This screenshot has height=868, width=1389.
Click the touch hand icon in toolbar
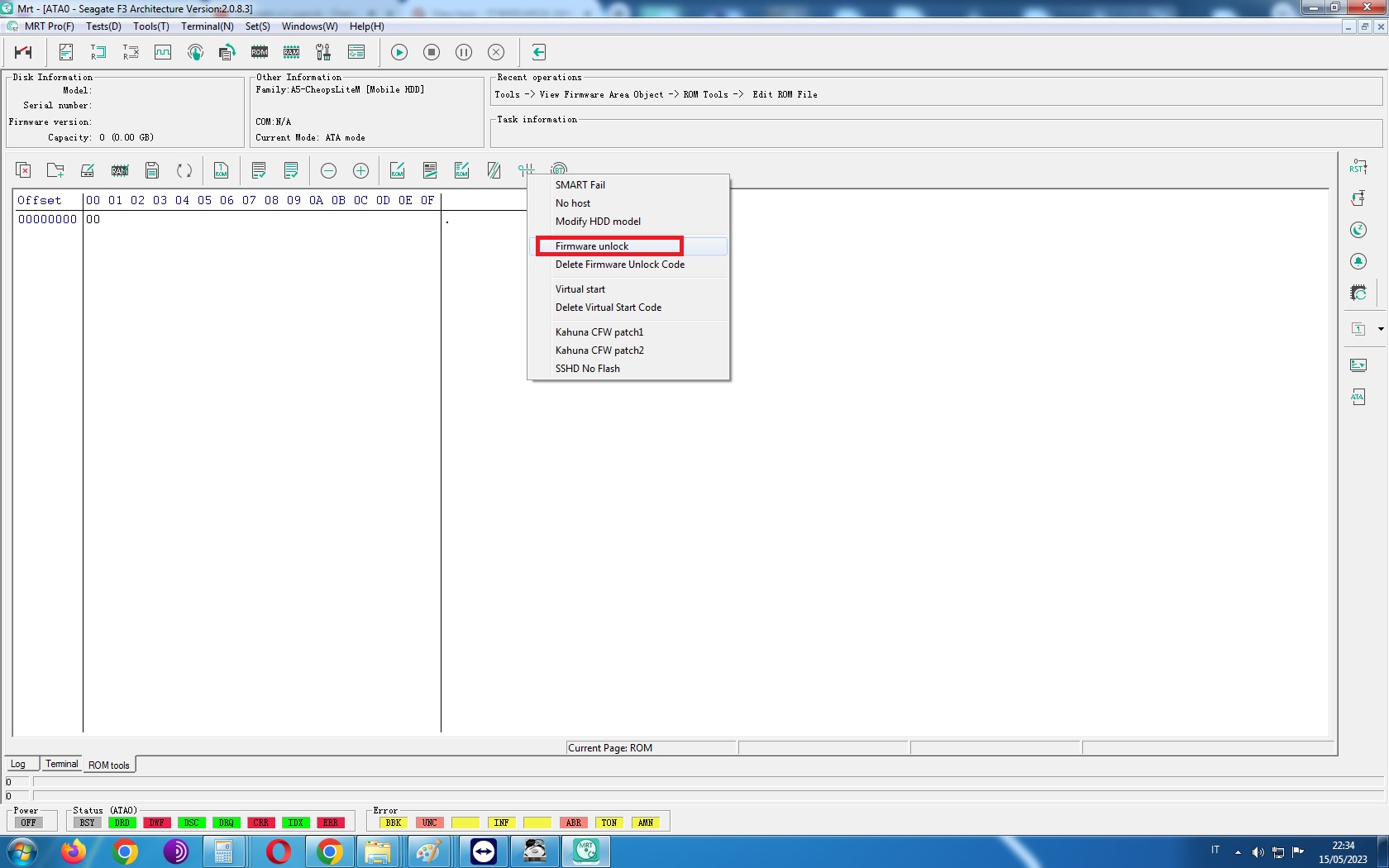(x=195, y=52)
